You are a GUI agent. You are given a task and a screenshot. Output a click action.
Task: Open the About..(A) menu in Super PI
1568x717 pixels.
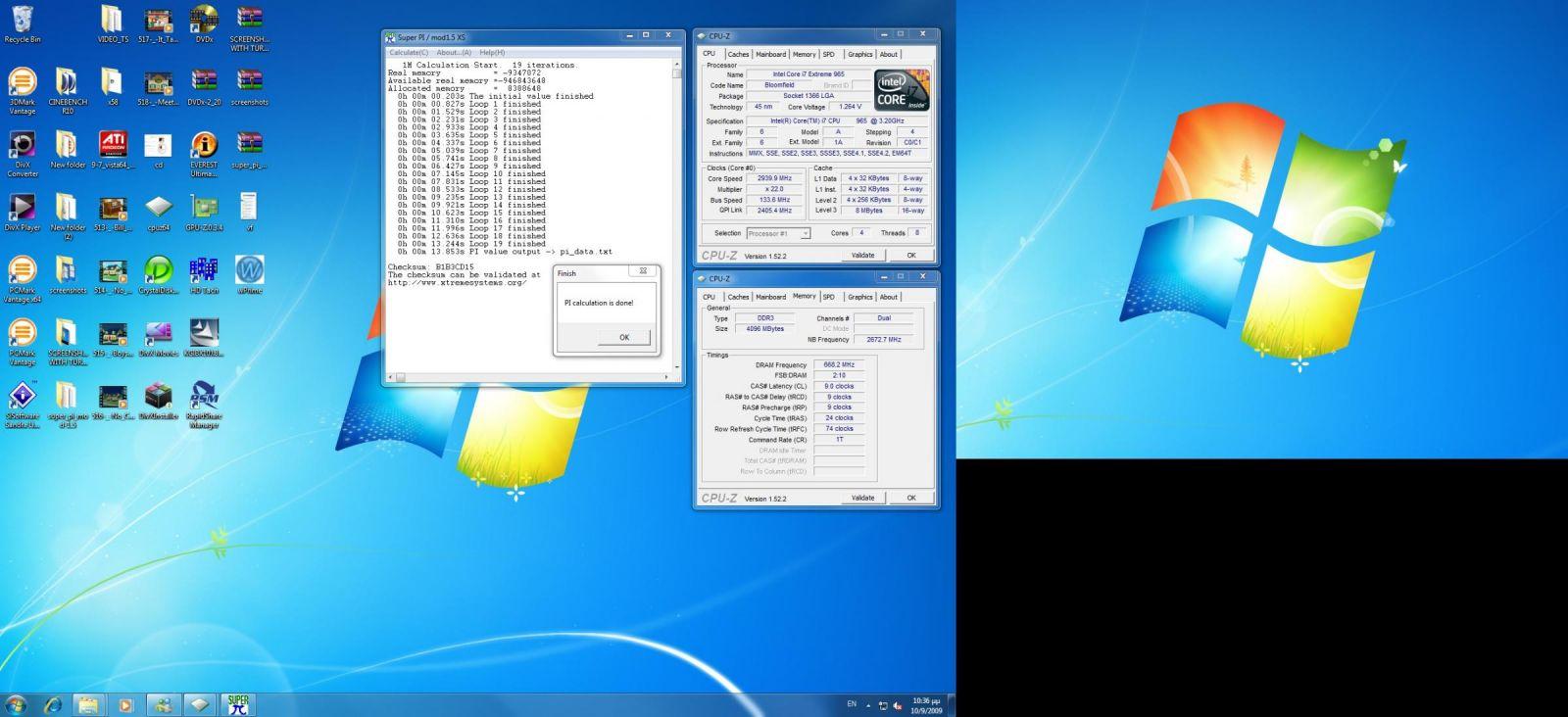point(454,53)
